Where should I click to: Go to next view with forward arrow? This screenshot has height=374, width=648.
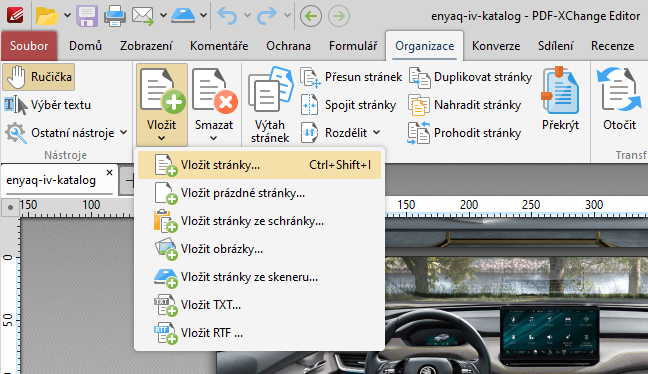click(339, 16)
